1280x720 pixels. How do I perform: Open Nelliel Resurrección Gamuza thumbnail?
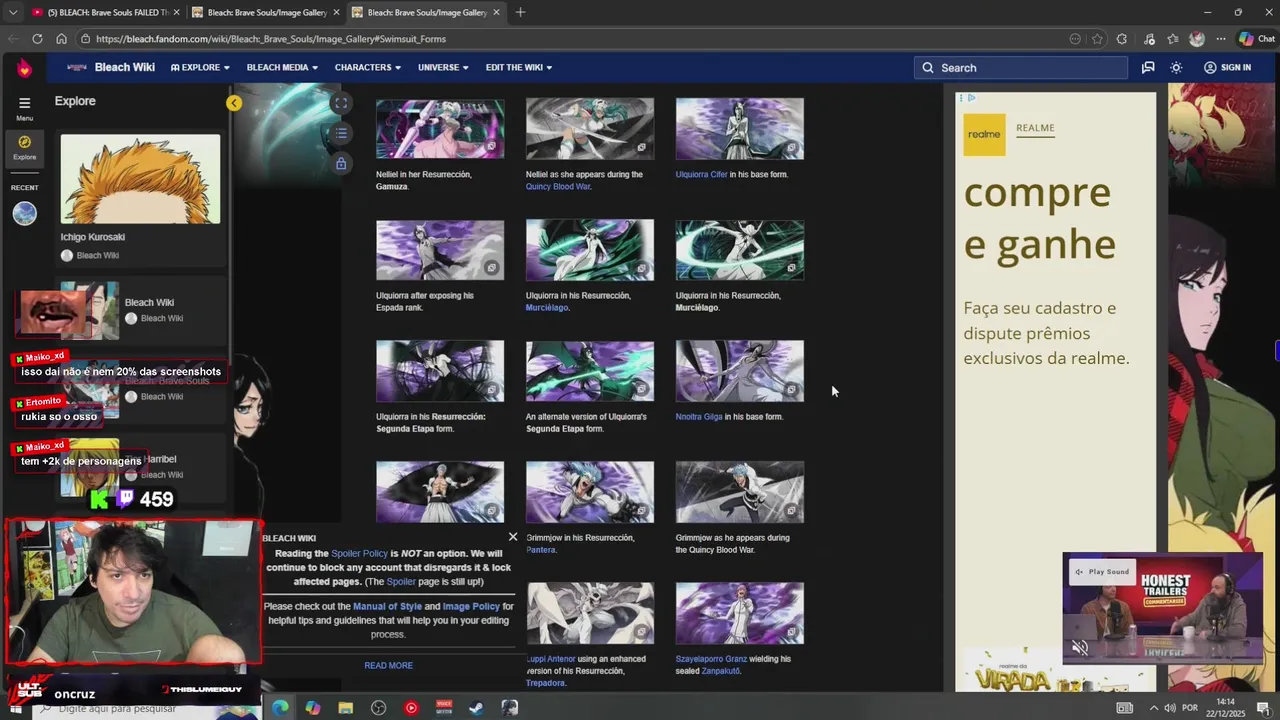tap(440, 129)
